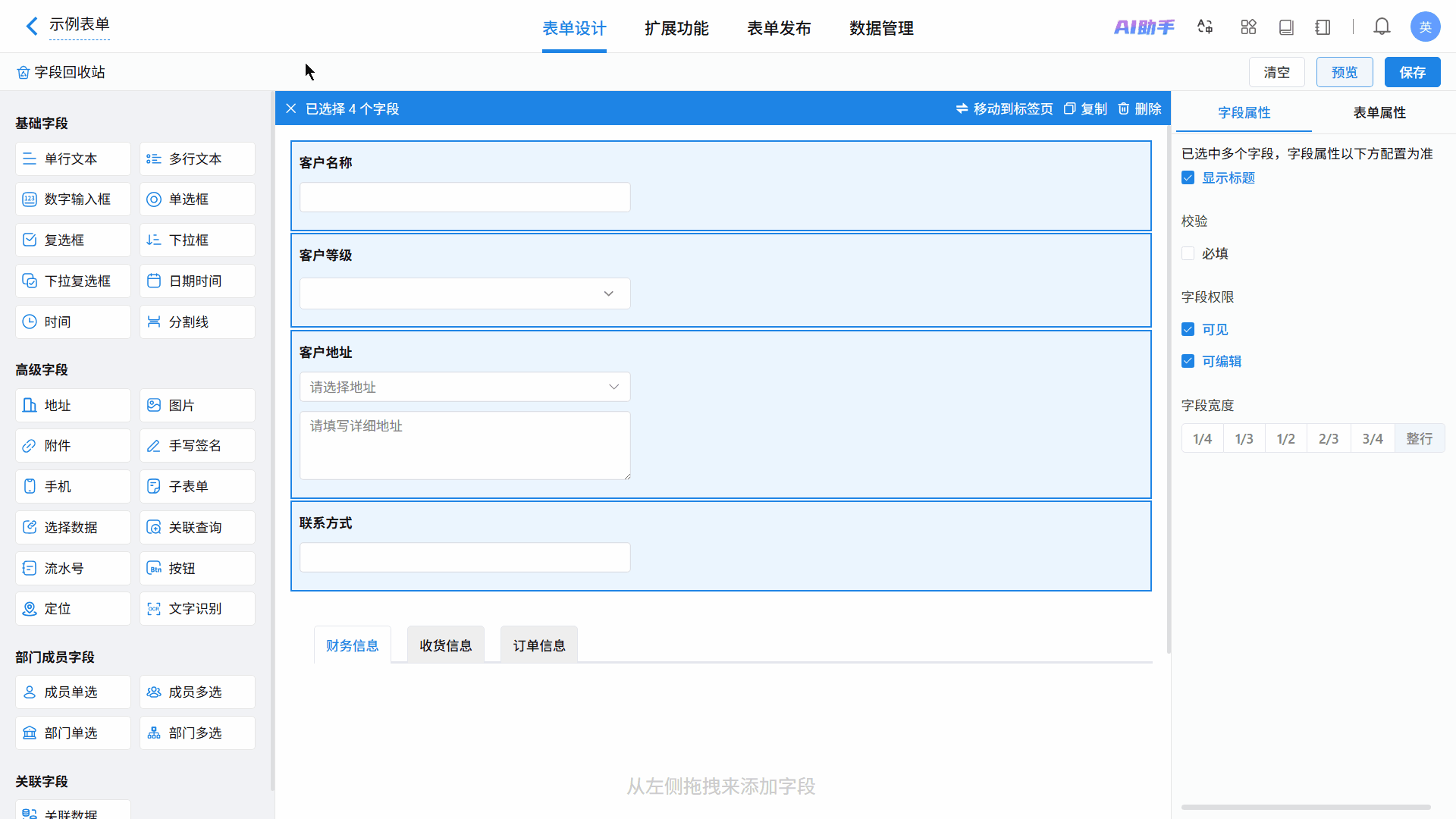1456x819 pixels.
Task: Open the notification bell
Action: (1382, 27)
